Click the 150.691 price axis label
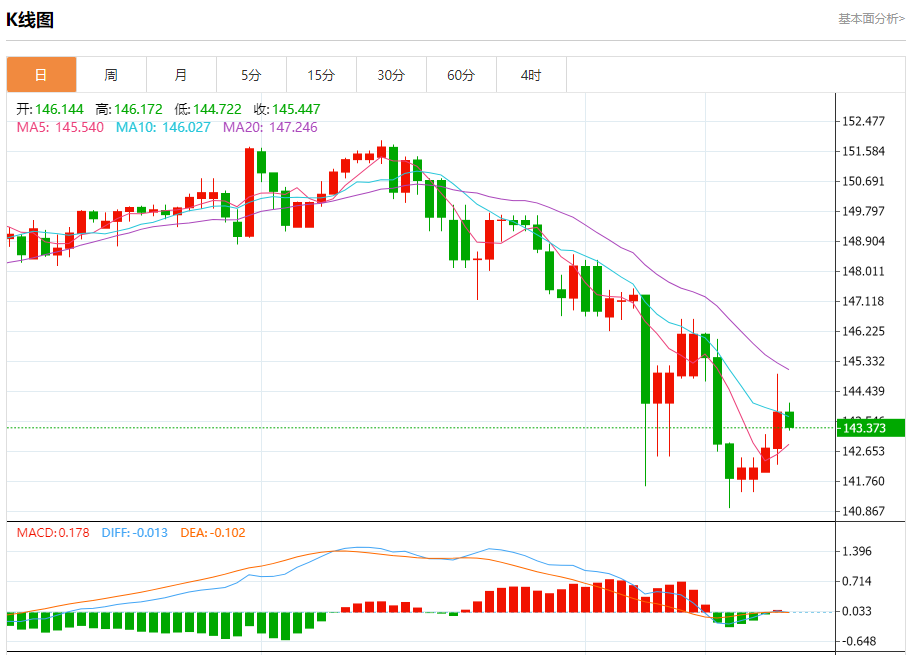The height and width of the screenshot is (655, 912). [864, 181]
